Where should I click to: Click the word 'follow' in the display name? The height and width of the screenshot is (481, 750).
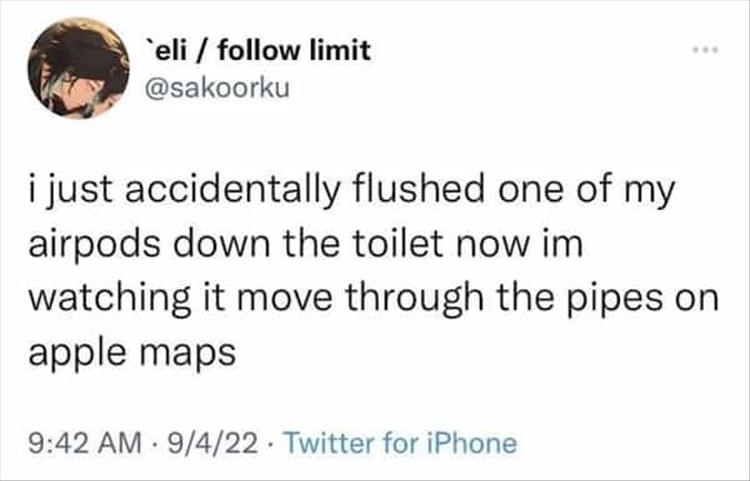(261, 50)
